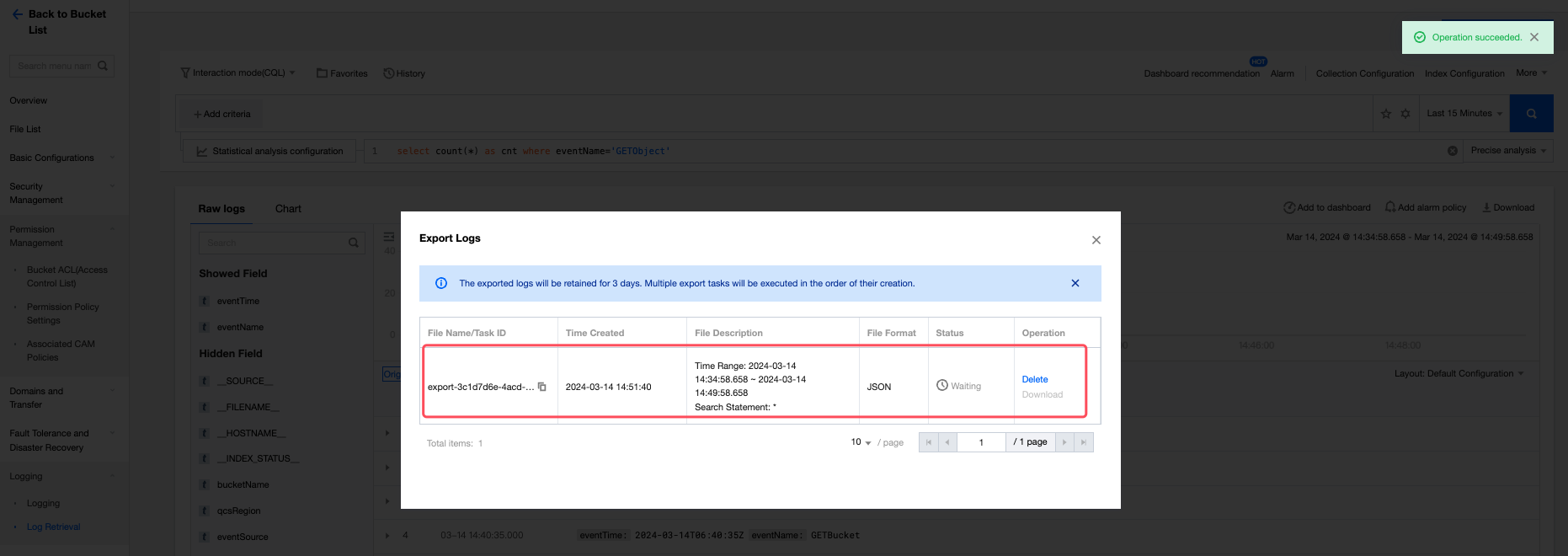This screenshot has width=1568, height=556.
Task: Click the star favorite icon in search bar
Action: click(1386, 114)
